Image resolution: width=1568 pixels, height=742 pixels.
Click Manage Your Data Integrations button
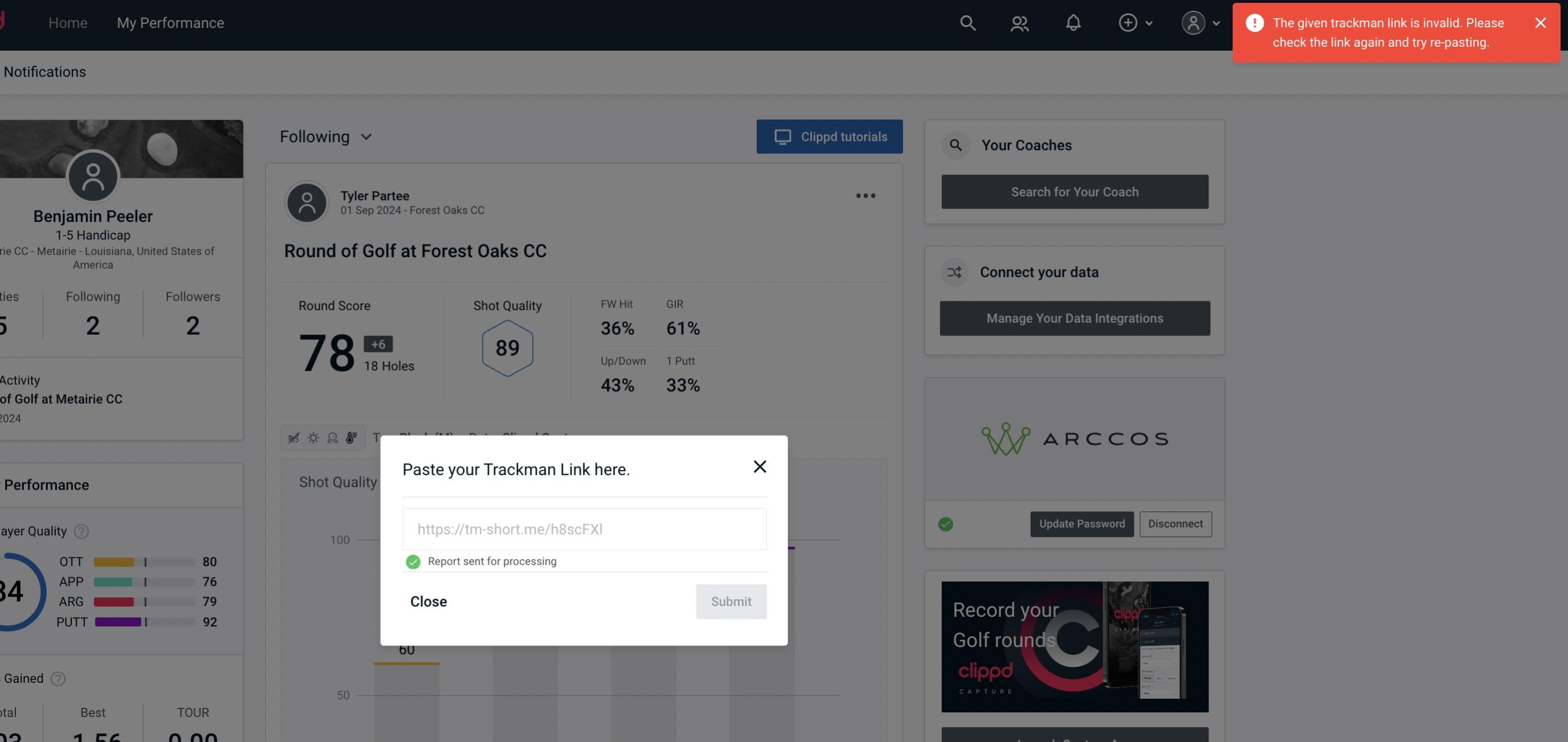pyautogui.click(x=1075, y=318)
